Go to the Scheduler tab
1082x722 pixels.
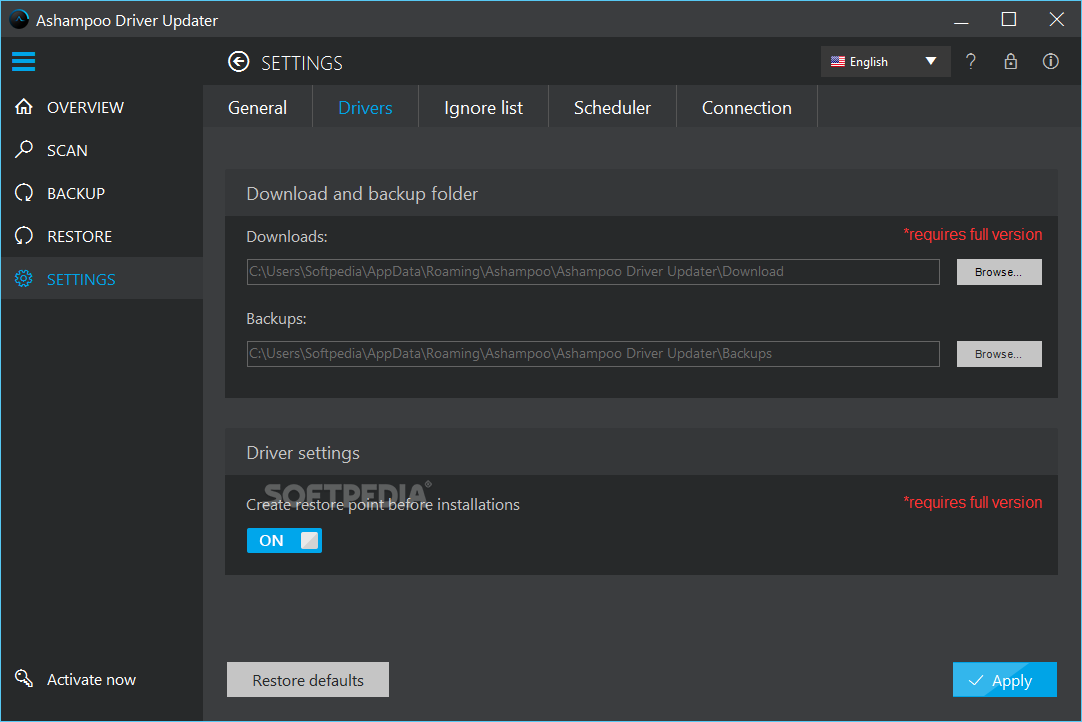[612, 108]
